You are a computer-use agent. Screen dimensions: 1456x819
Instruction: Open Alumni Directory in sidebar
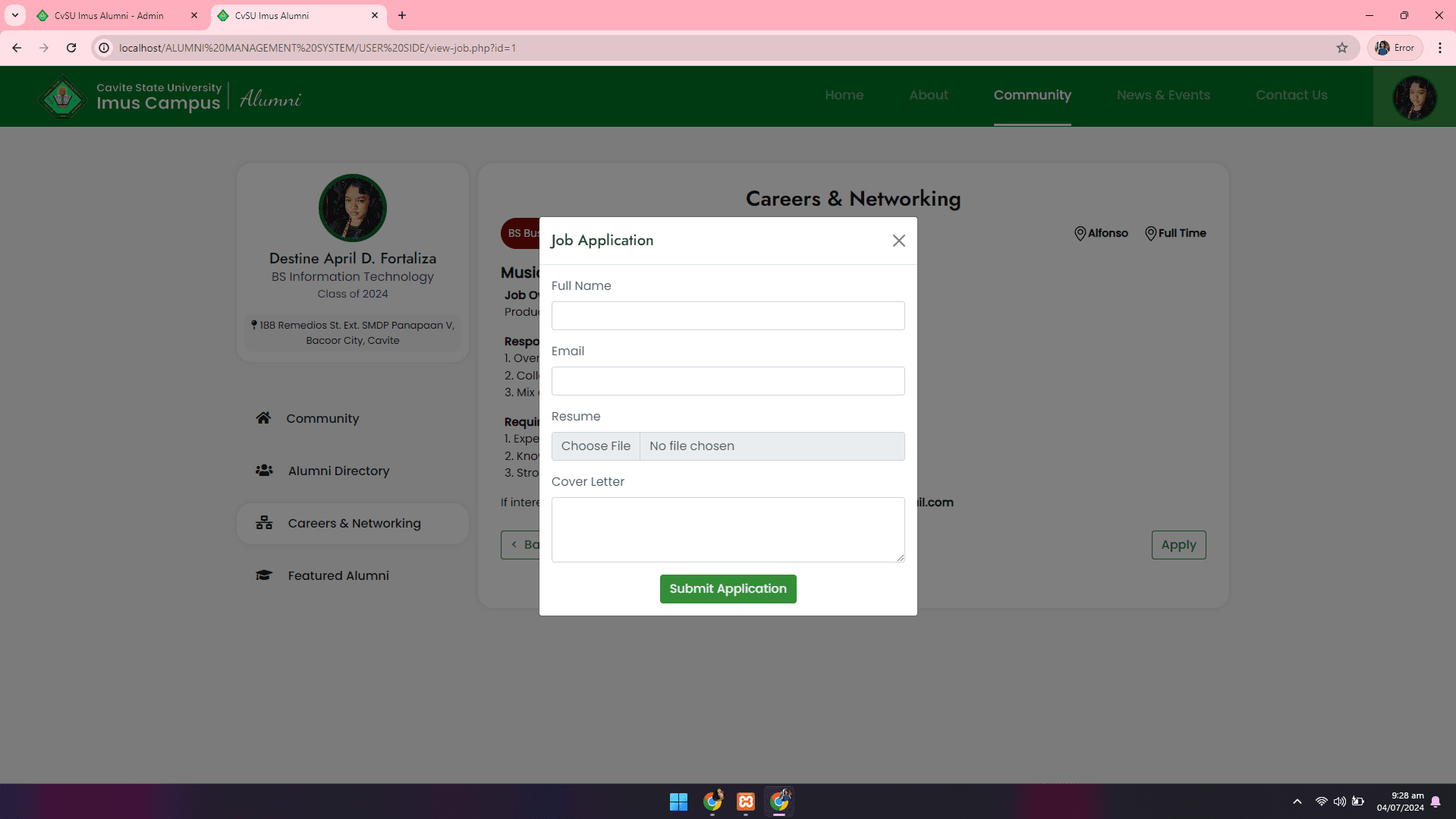tap(338, 471)
